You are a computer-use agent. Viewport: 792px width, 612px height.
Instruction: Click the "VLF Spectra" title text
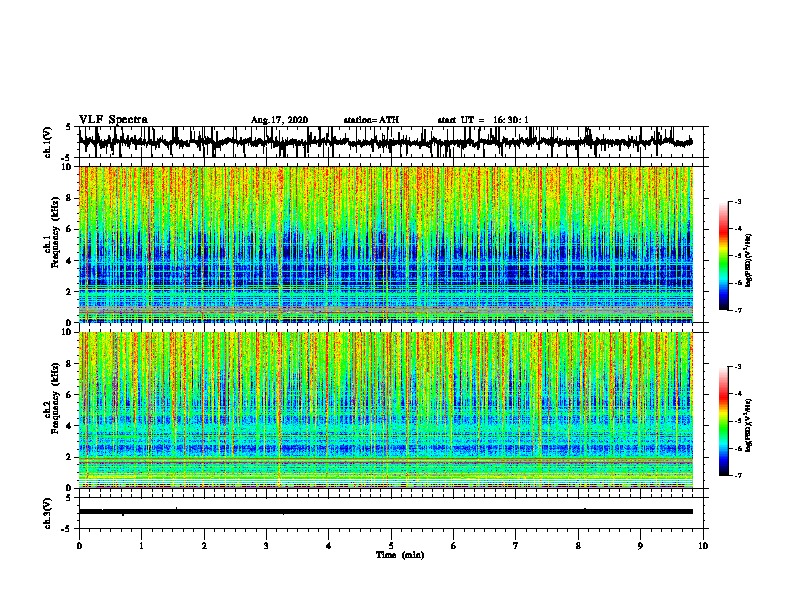(x=113, y=120)
